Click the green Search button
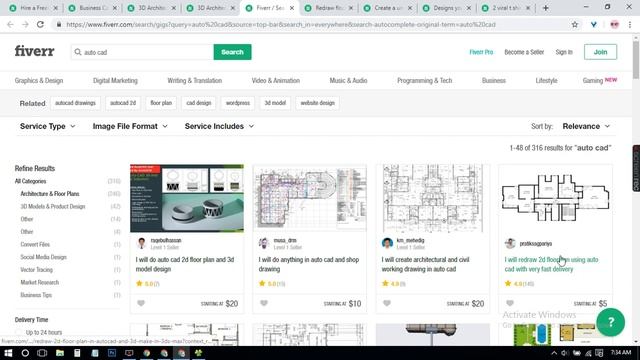 [x=232, y=52]
